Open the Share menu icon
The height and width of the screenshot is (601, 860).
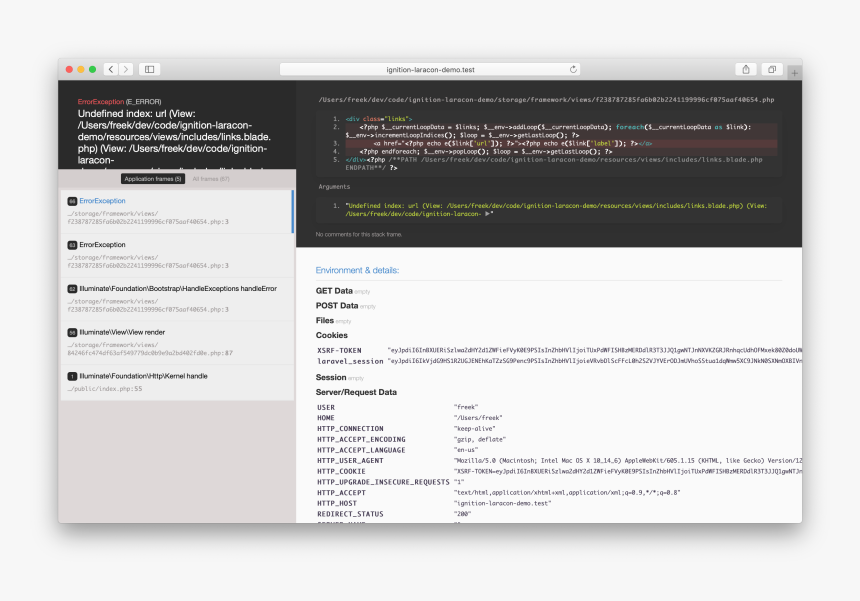coord(746,69)
